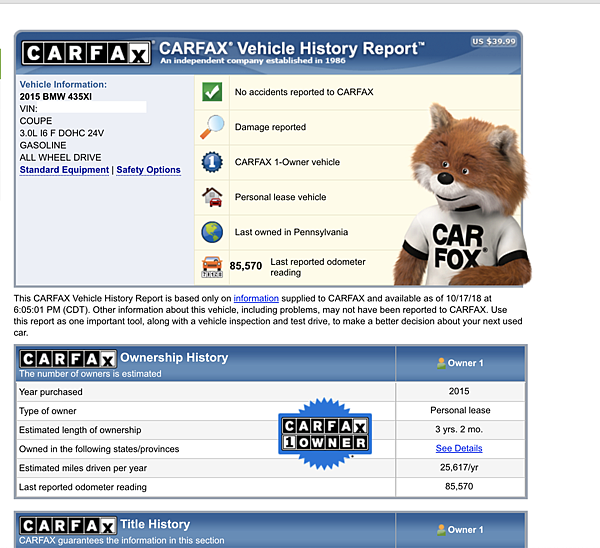Click the '25,617/yr' mileage value
This screenshot has width=600, height=548.
(459, 467)
